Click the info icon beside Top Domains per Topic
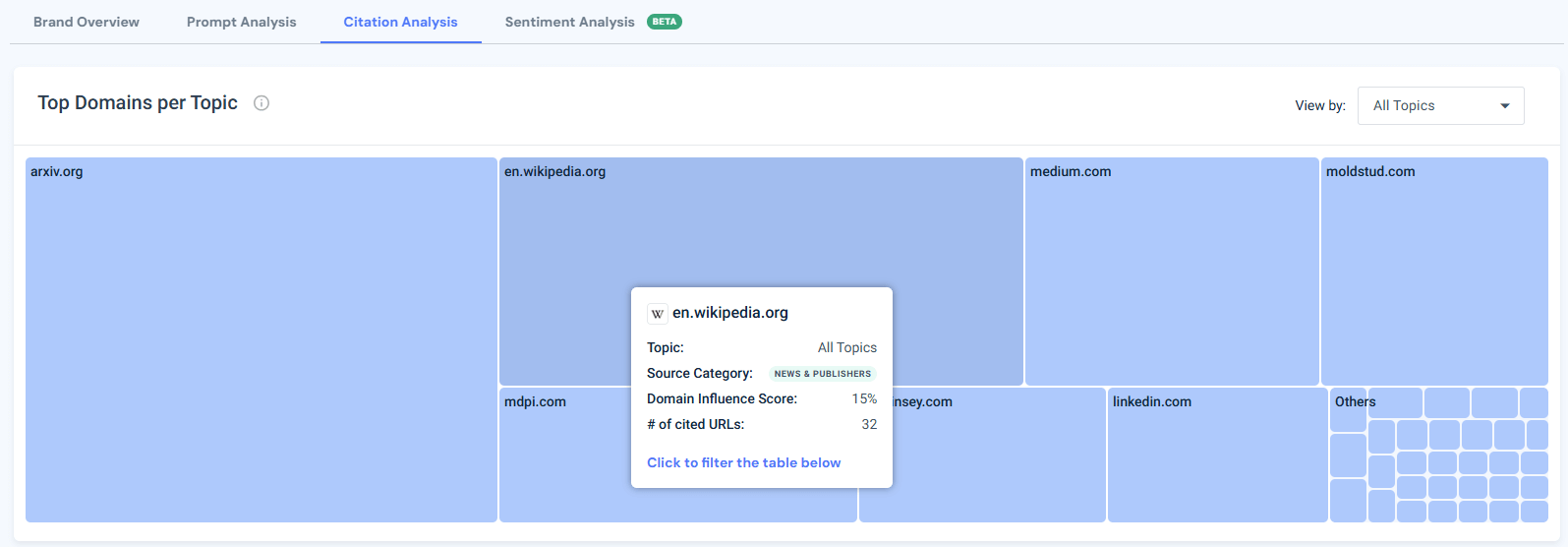Image resolution: width=1568 pixels, height=547 pixels. [261, 103]
